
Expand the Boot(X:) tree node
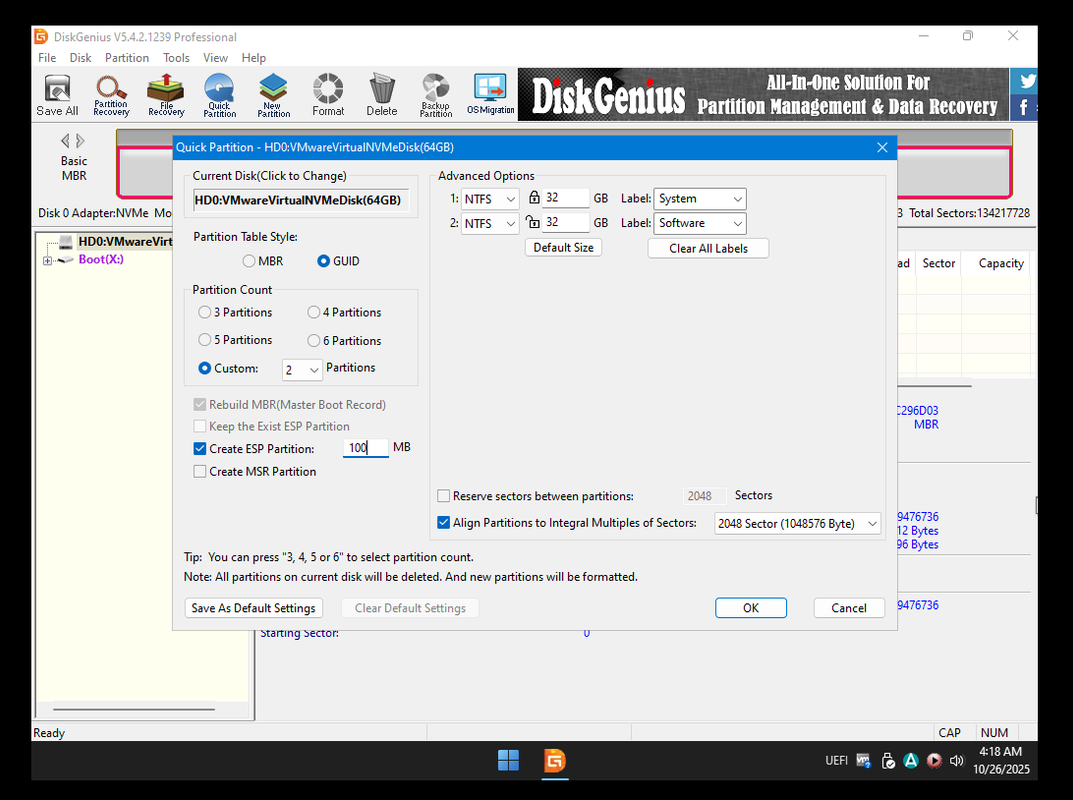[47, 261]
